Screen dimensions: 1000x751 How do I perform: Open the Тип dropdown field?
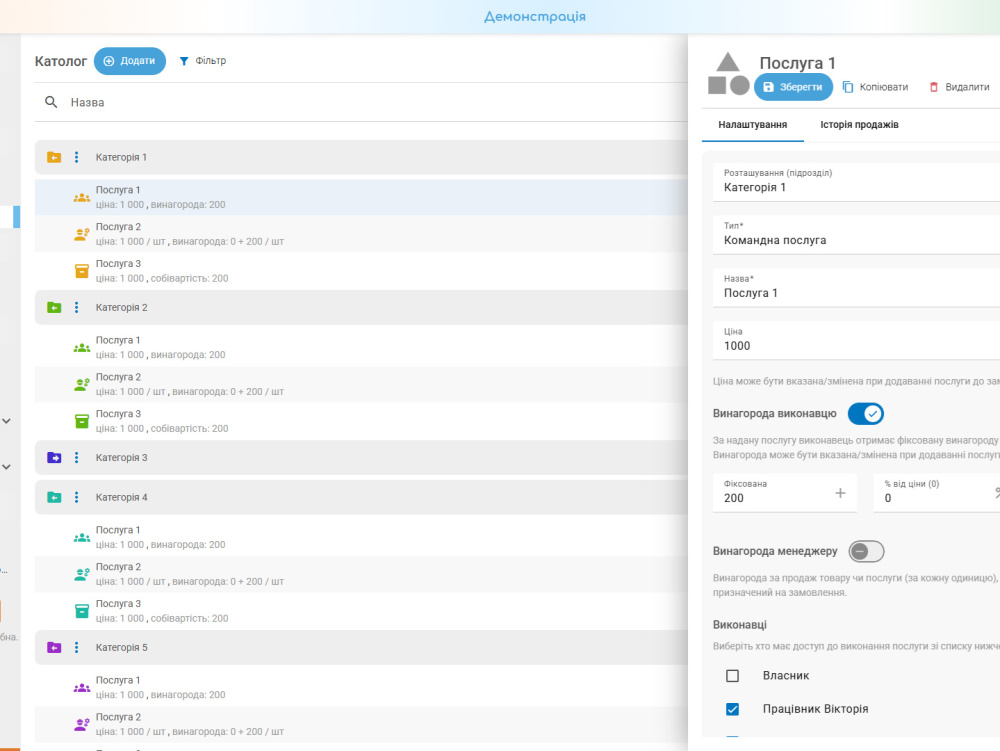pos(856,235)
